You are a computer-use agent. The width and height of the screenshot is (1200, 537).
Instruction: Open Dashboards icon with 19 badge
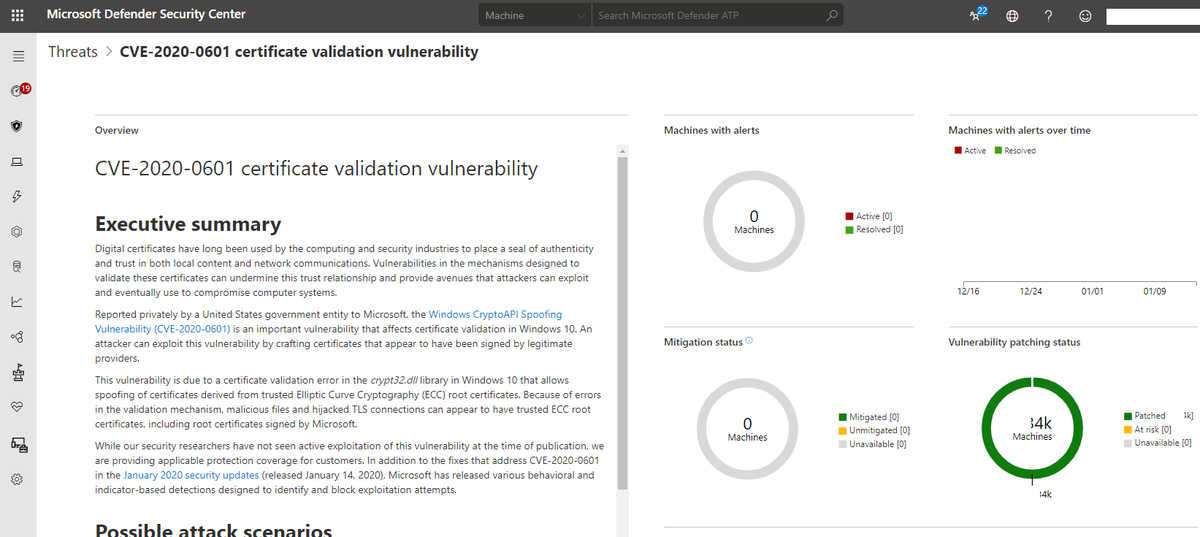[18, 90]
